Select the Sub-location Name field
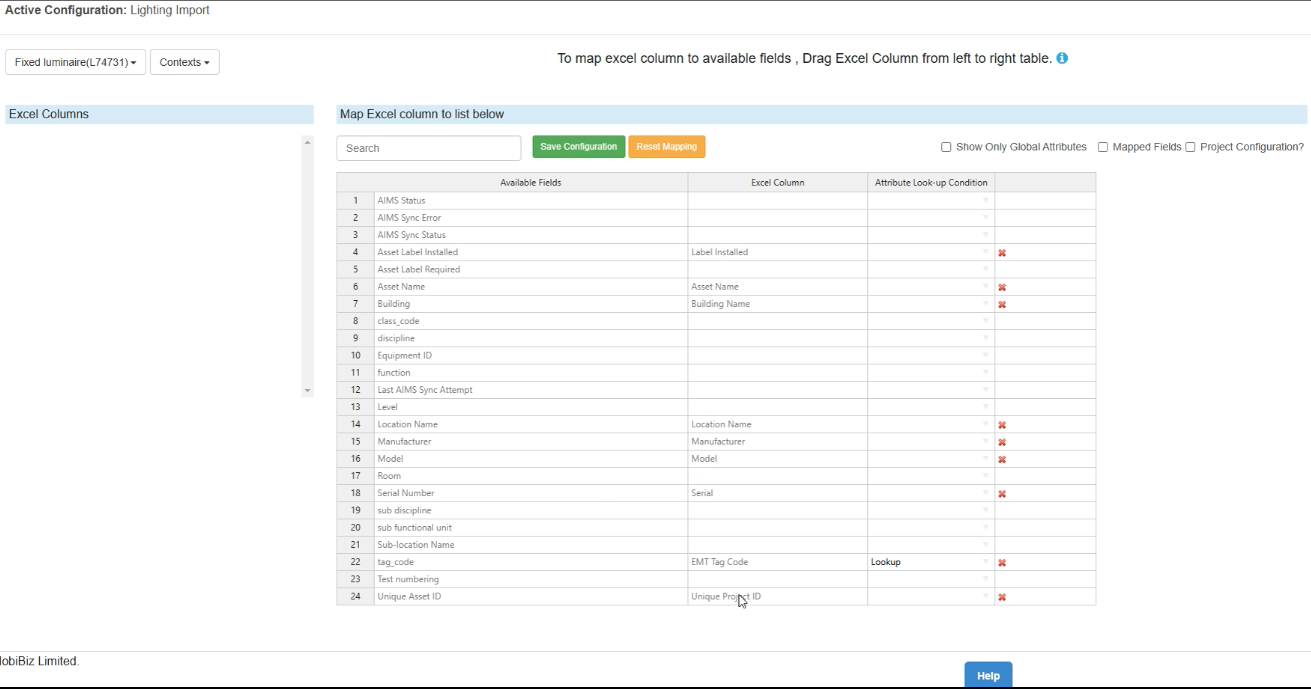This screenshot has height=689, width=1311. coord(531,545)
